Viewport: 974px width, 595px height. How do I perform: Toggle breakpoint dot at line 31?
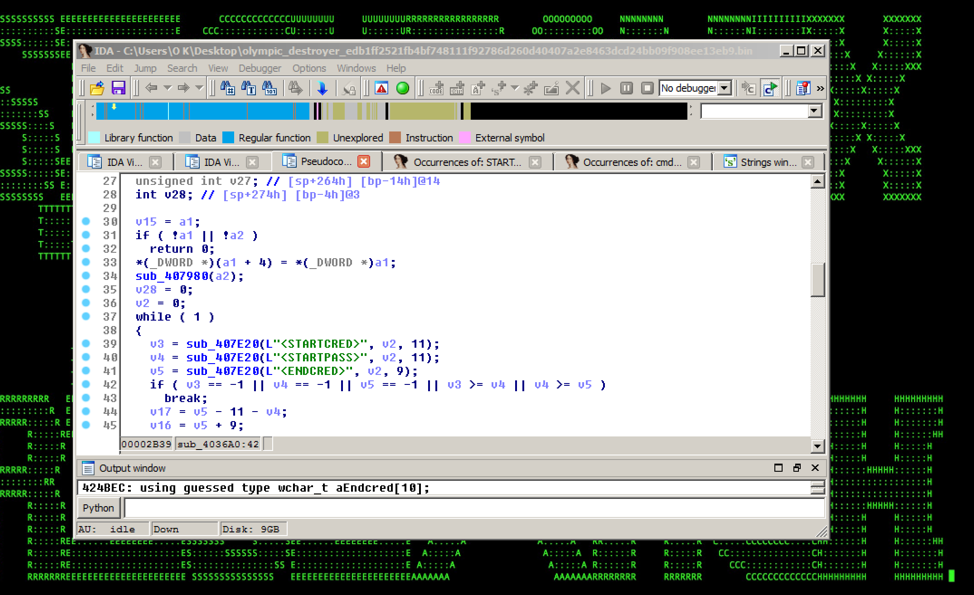click(86, 236)
